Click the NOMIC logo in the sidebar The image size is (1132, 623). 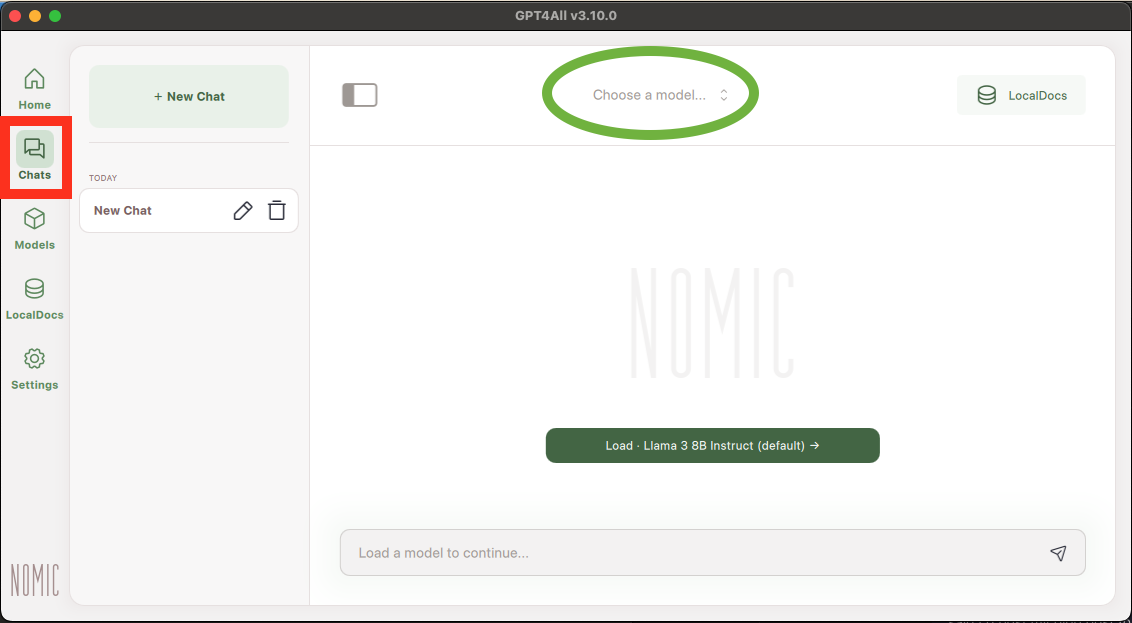34,578
